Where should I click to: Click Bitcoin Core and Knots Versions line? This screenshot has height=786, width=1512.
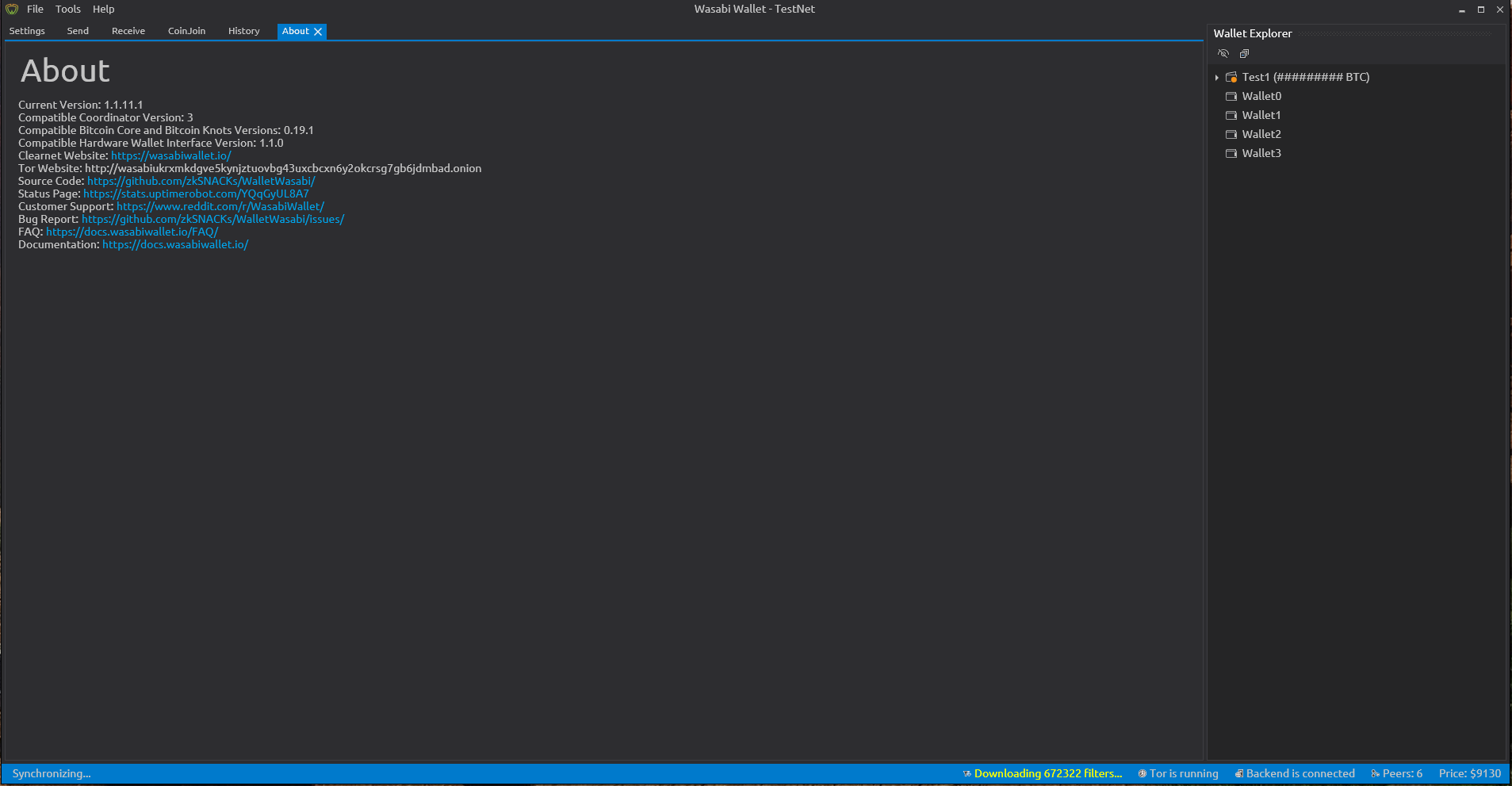pos(166,130)
